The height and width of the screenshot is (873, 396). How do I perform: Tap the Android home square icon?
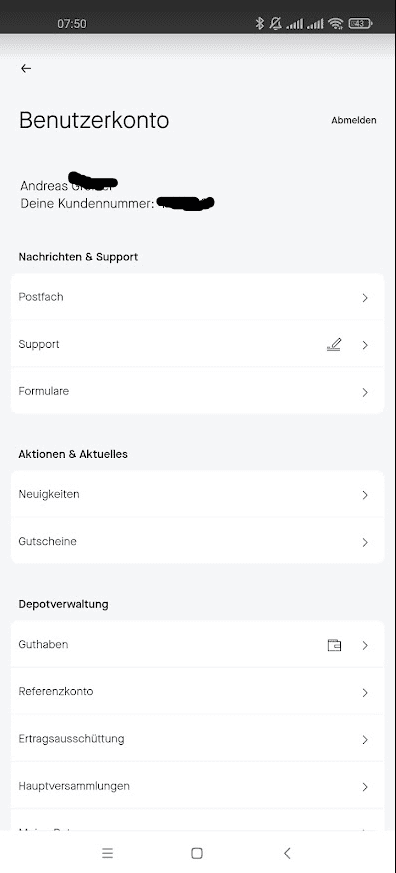197,853
